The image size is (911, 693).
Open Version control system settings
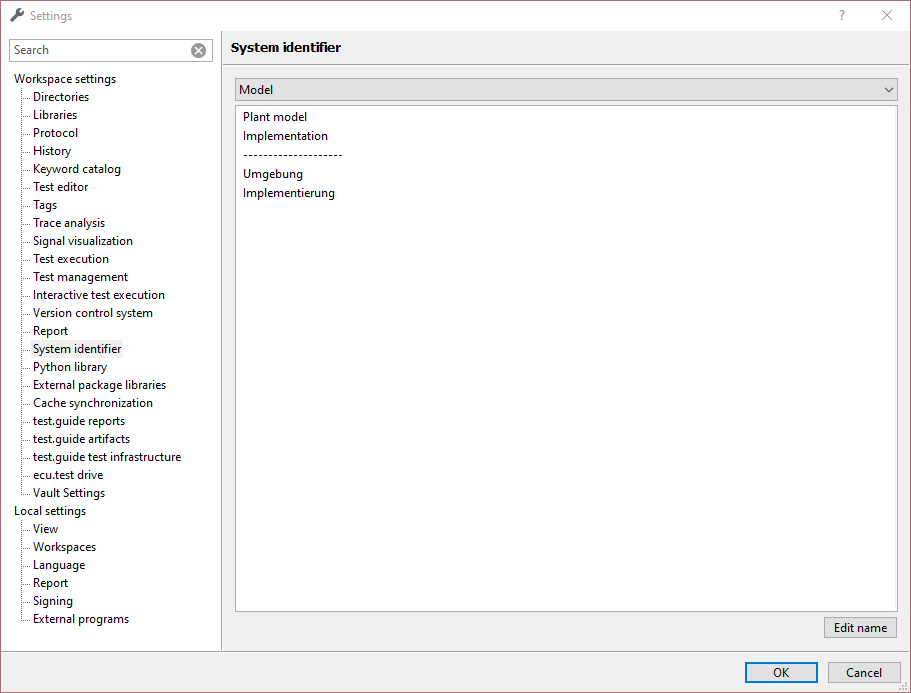(x=93, y=313)
